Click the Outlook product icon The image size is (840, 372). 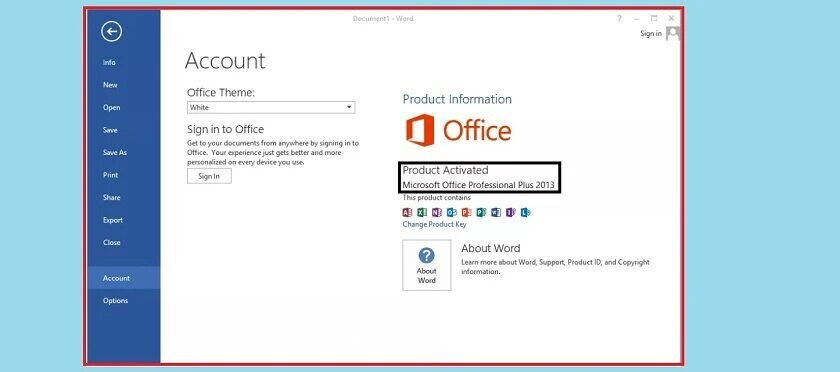[x=452, y=212]
